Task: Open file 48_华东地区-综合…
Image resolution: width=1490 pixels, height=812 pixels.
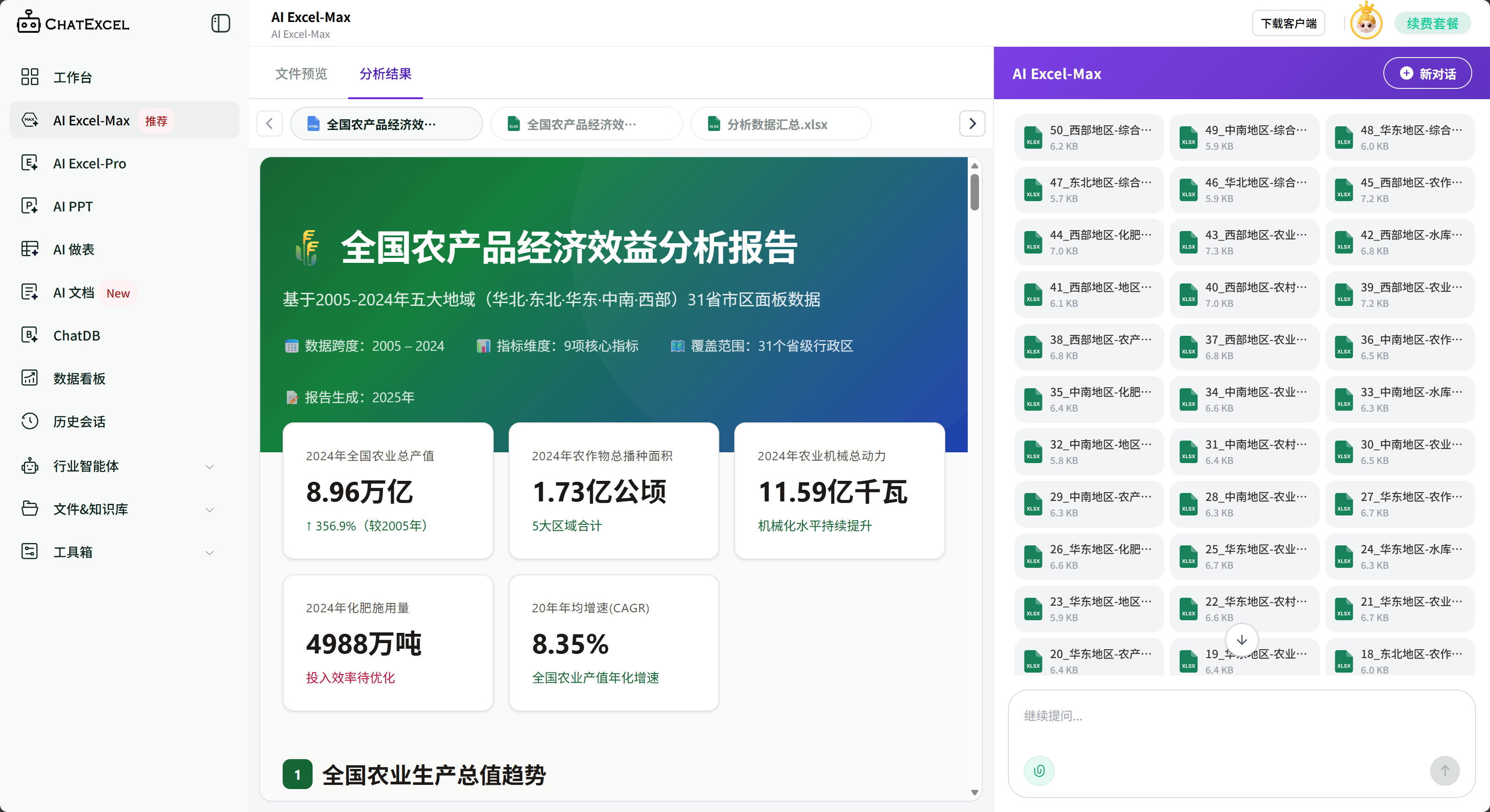Action: tap(1399, 138)
